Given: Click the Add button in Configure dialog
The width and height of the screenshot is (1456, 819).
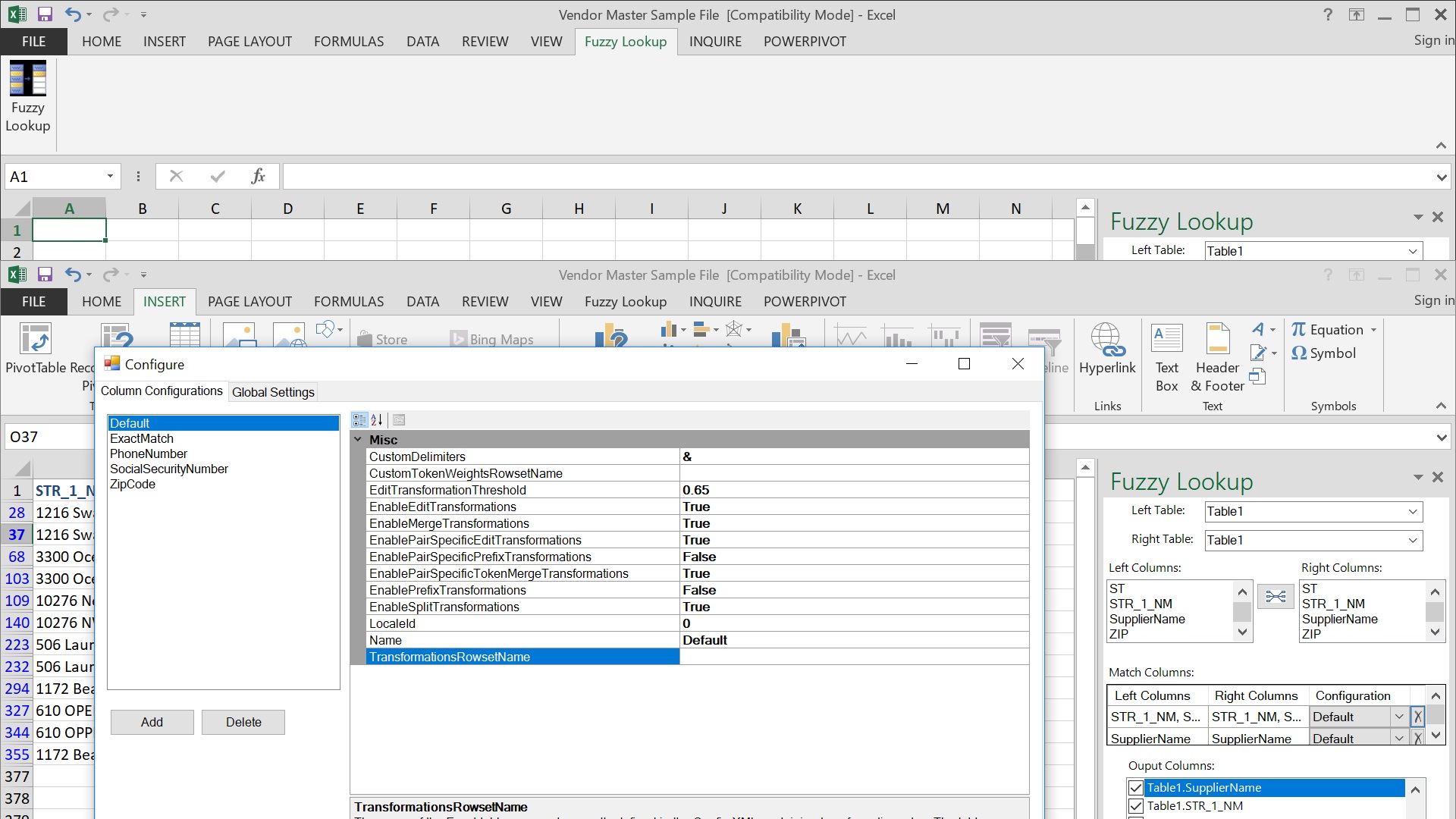Looking at the screenshot, I should (152, 722).
